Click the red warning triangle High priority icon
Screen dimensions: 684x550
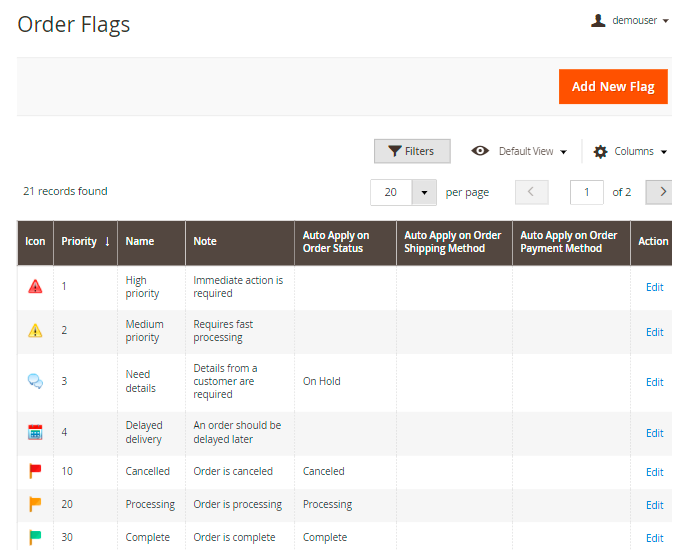click(x=35, y=287)
